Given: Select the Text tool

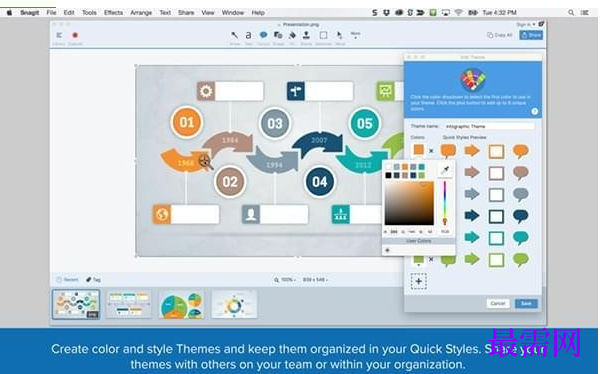Looking at the screenshot, I should (248, 35).
